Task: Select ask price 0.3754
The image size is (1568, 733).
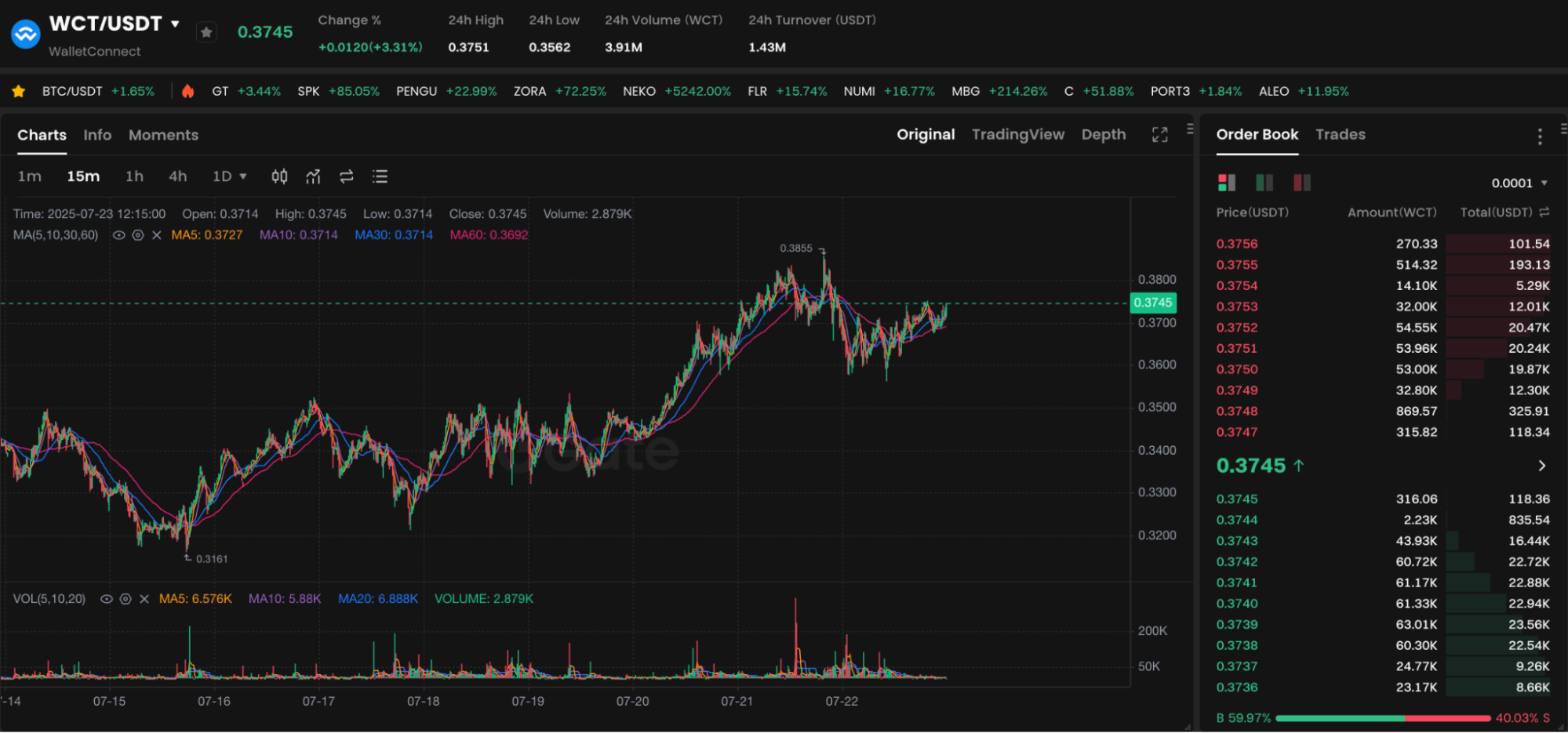Action: (x=1237, y=286)
